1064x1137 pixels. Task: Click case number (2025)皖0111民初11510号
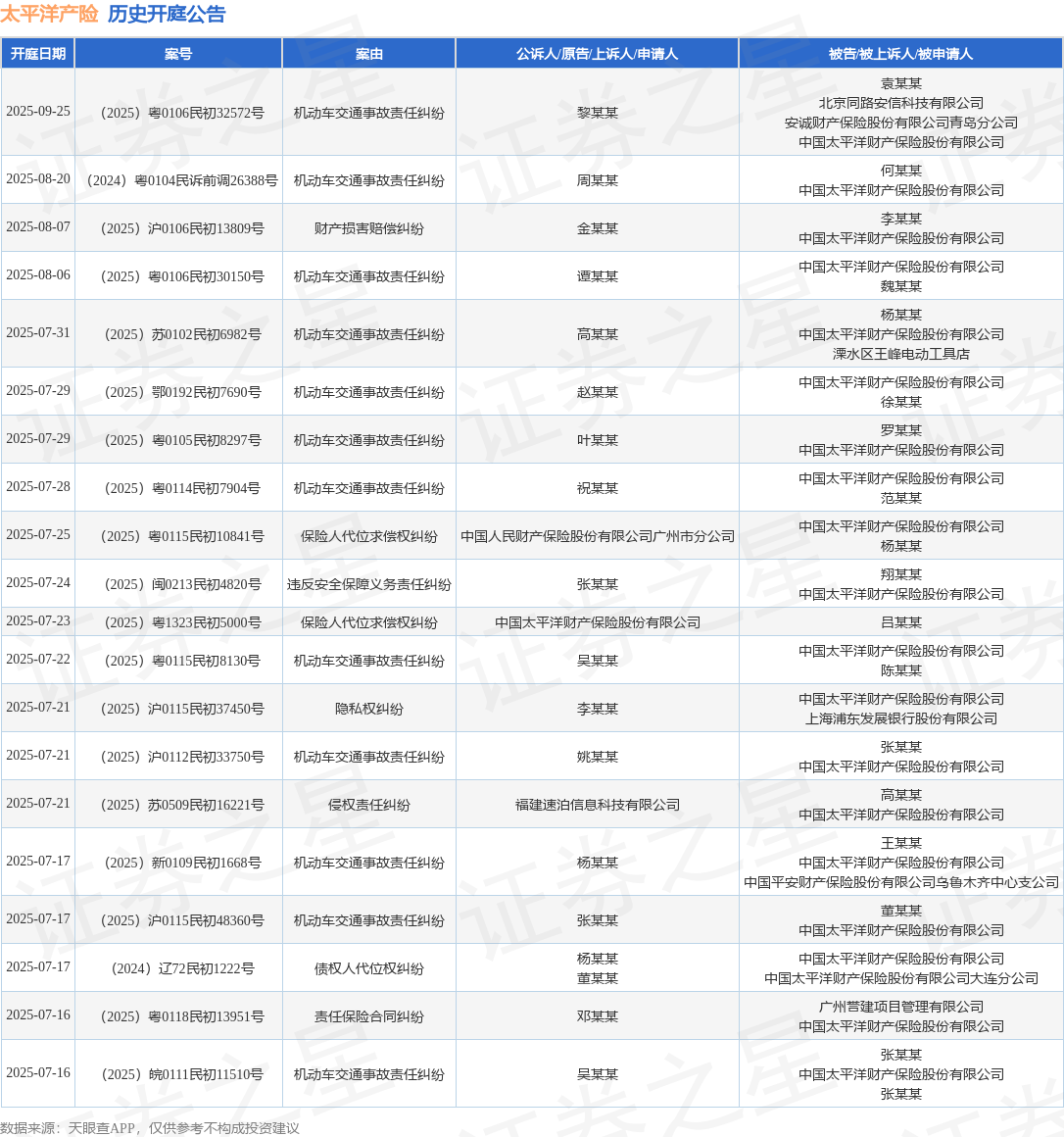pos(182,1074)
